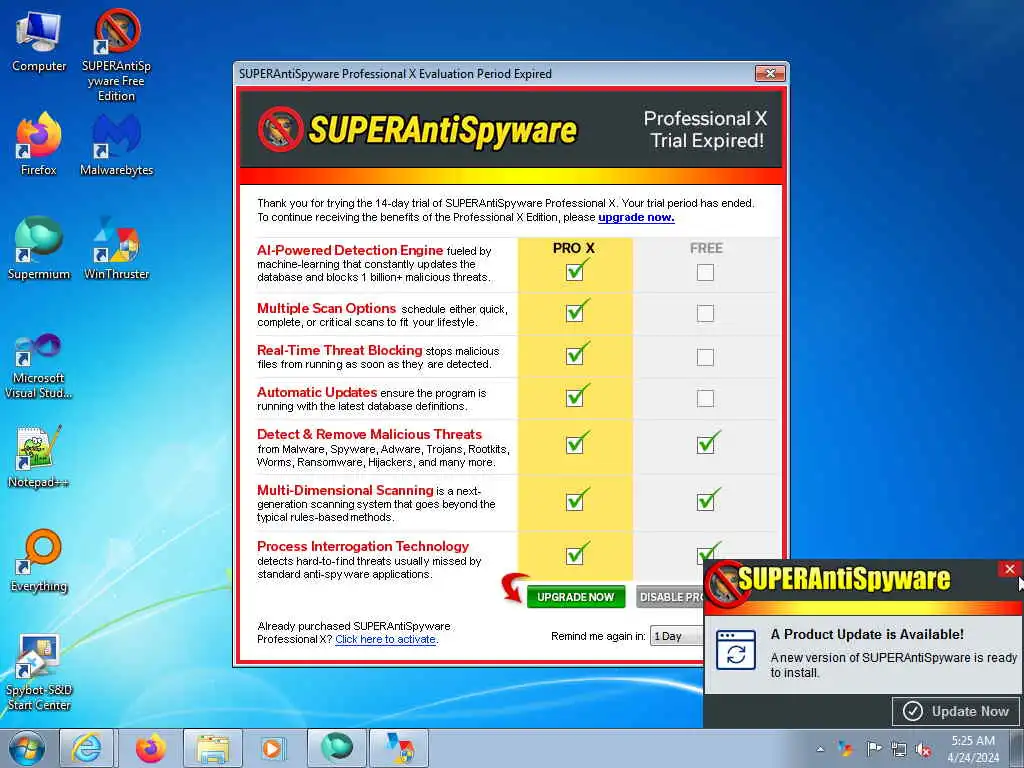Click FREE checkbox for Real-Time Threat Blocking
The width and height of the screenshot is (1024, 768).
coord(705,357)
